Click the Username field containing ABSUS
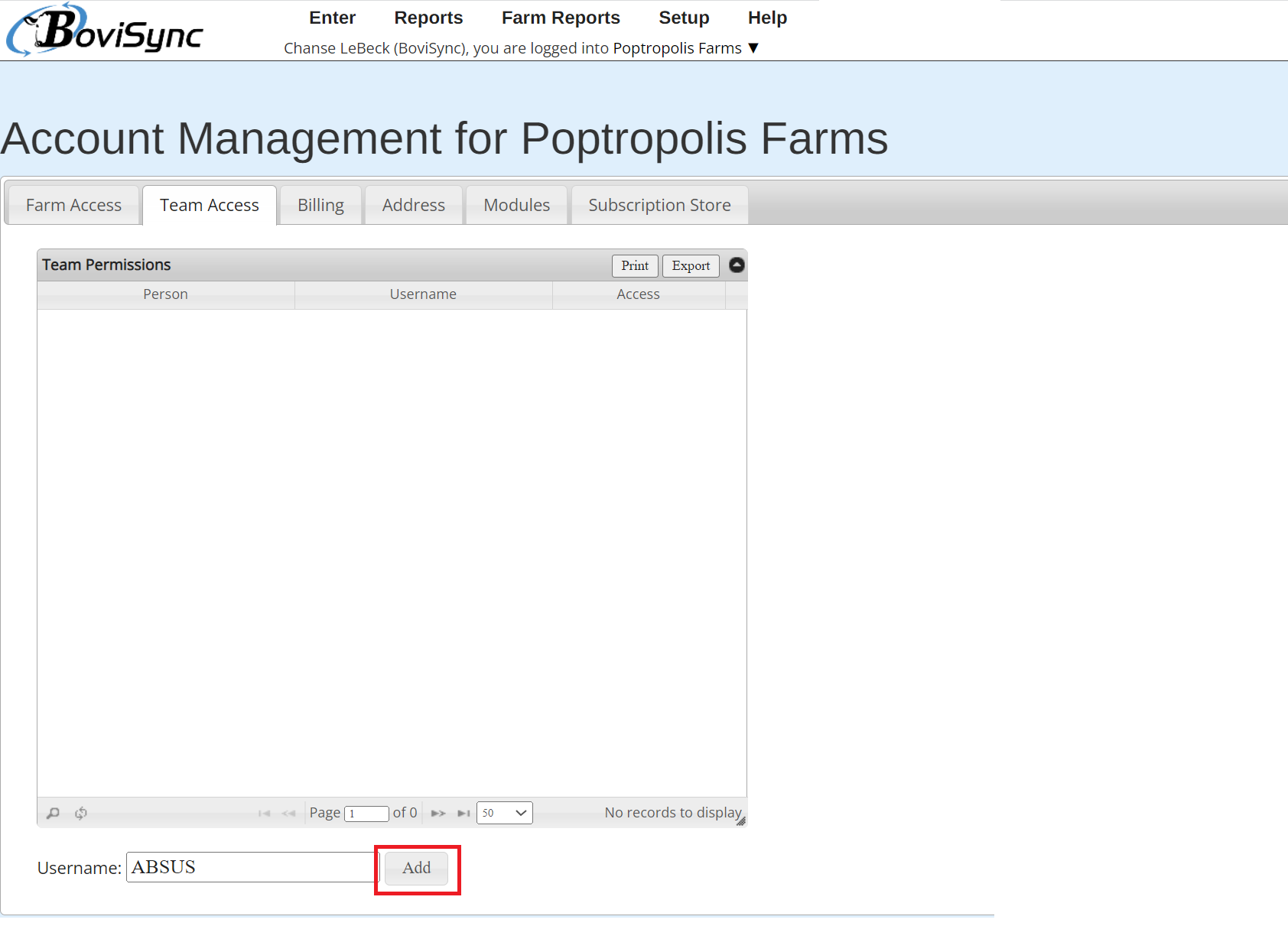This screenshot has width=1288, height=939. point(252,867)
